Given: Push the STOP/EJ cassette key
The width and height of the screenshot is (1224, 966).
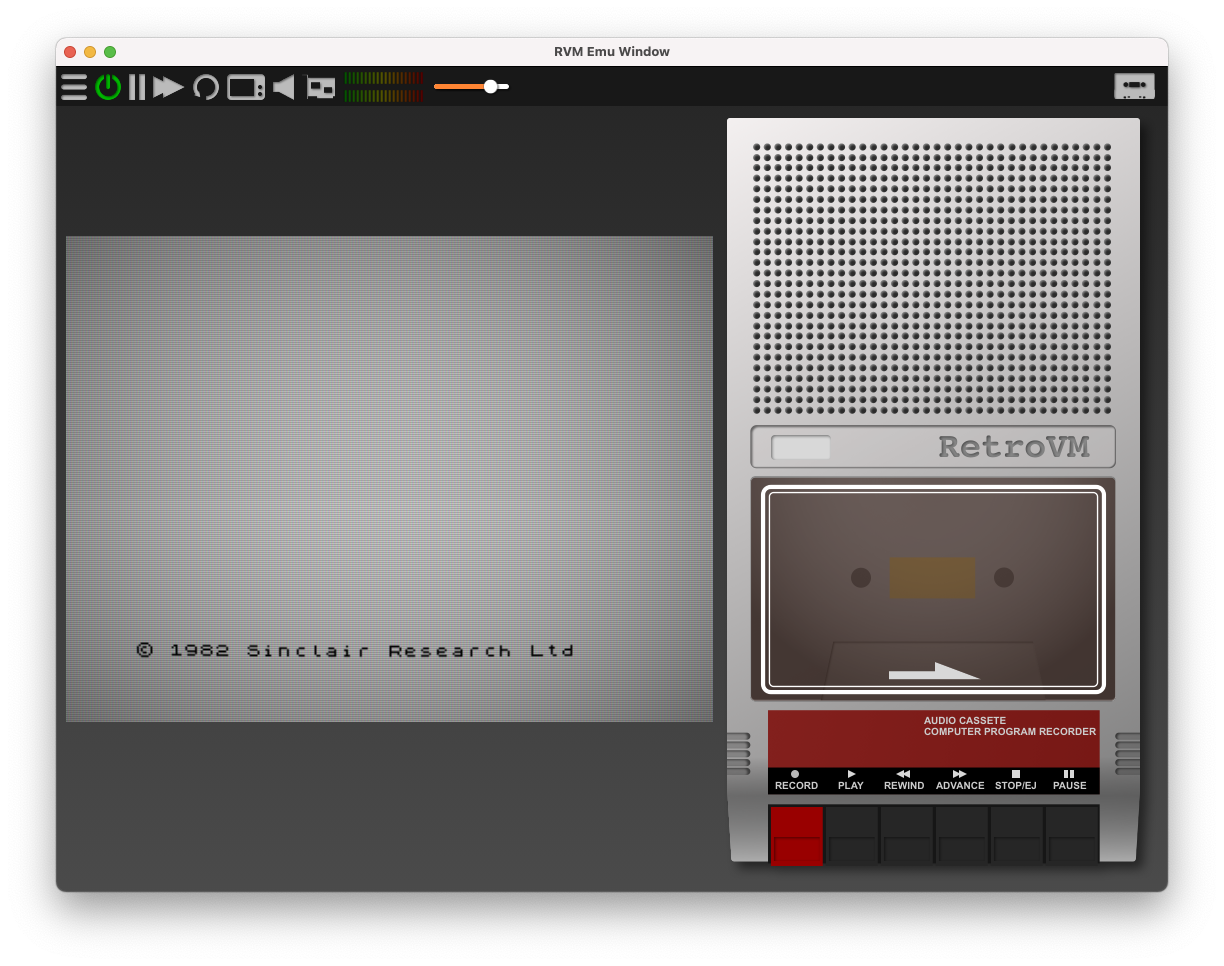Looking at the screenshot, I should pos(1017,835).
